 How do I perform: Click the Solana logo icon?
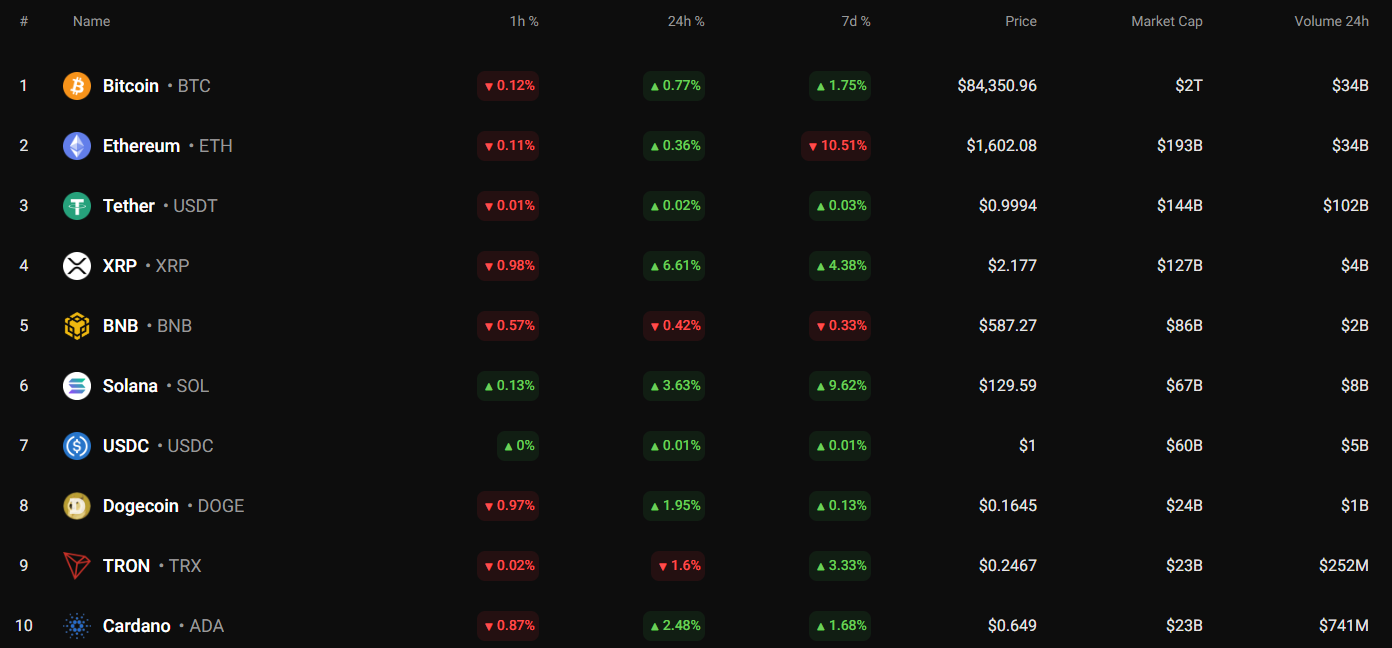point(77,386)
